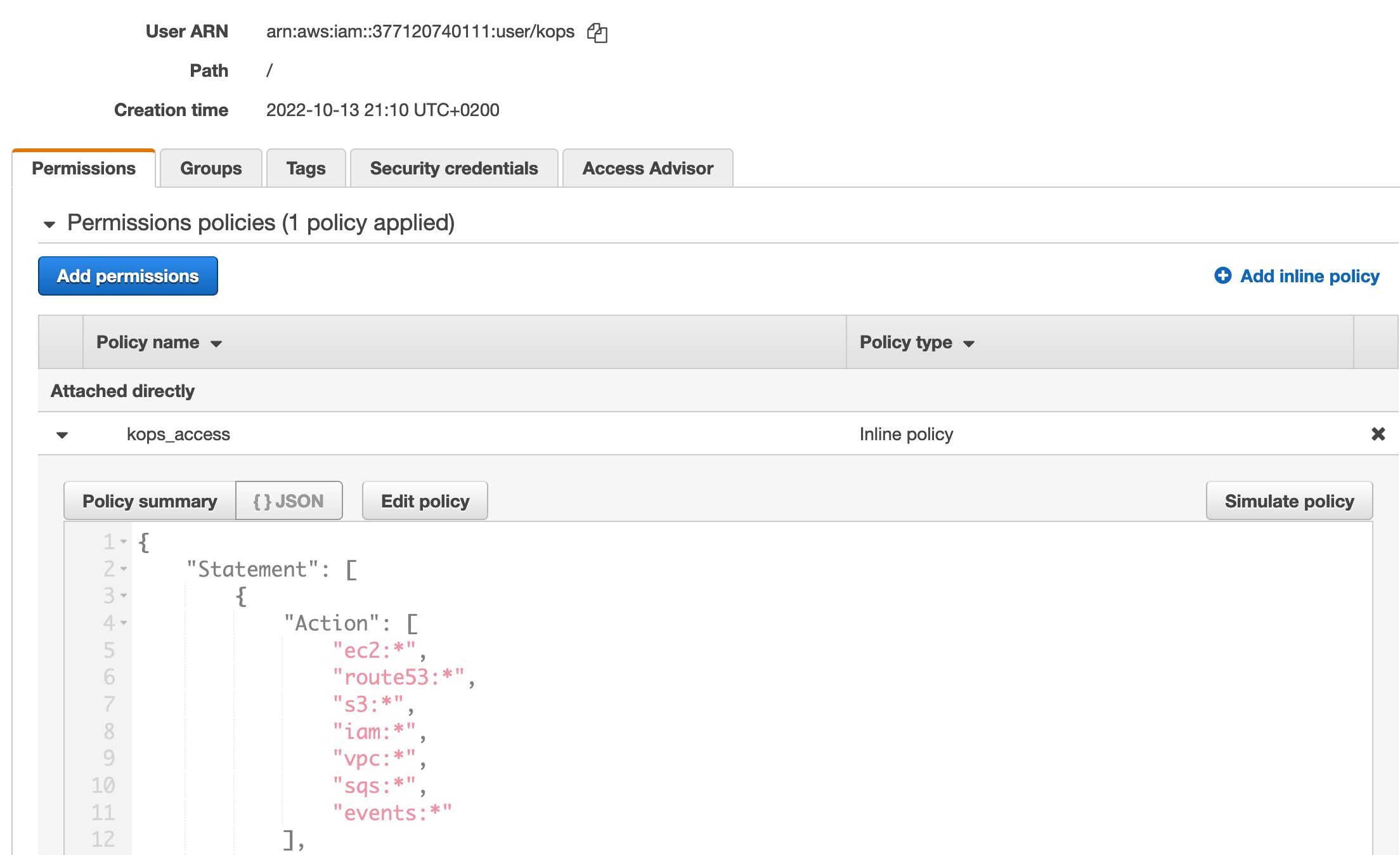Click the "vpc:*" action line
The image size is (1400, 855).
379,759
